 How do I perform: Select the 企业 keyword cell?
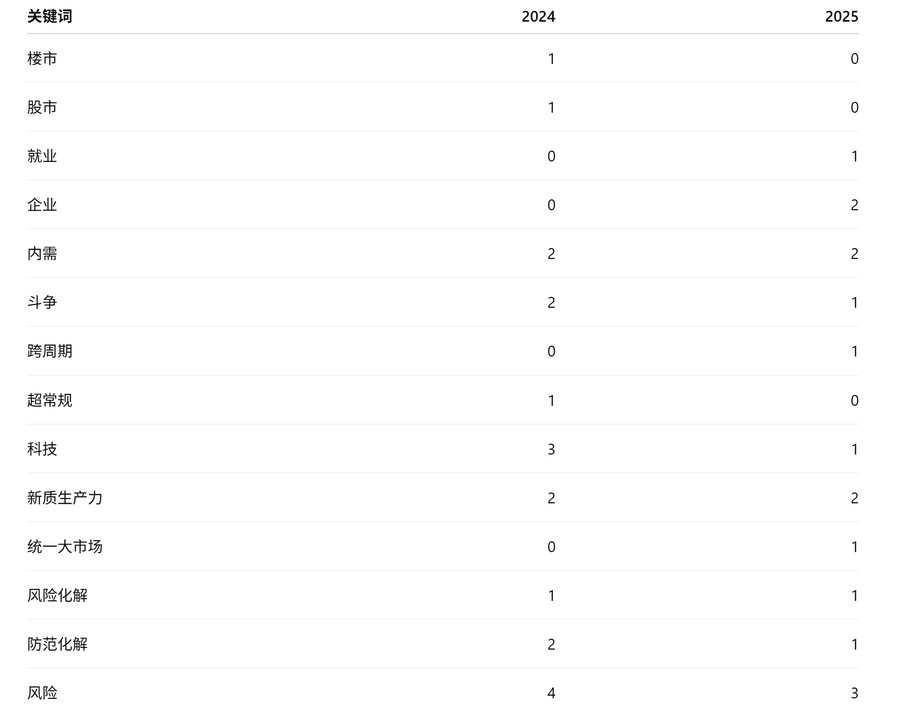(42, 205)
